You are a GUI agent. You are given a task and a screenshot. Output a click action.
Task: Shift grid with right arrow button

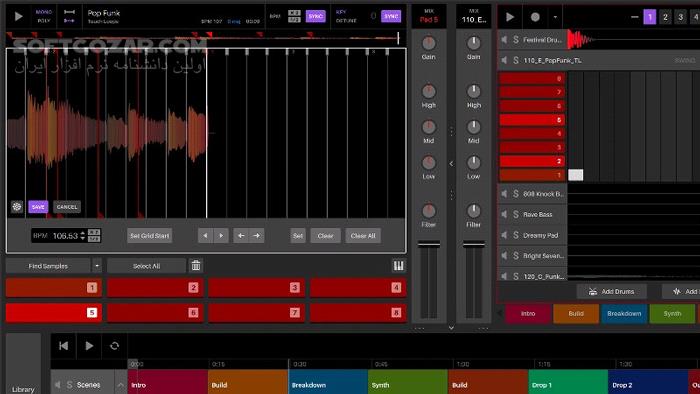[x=257, y=236]
